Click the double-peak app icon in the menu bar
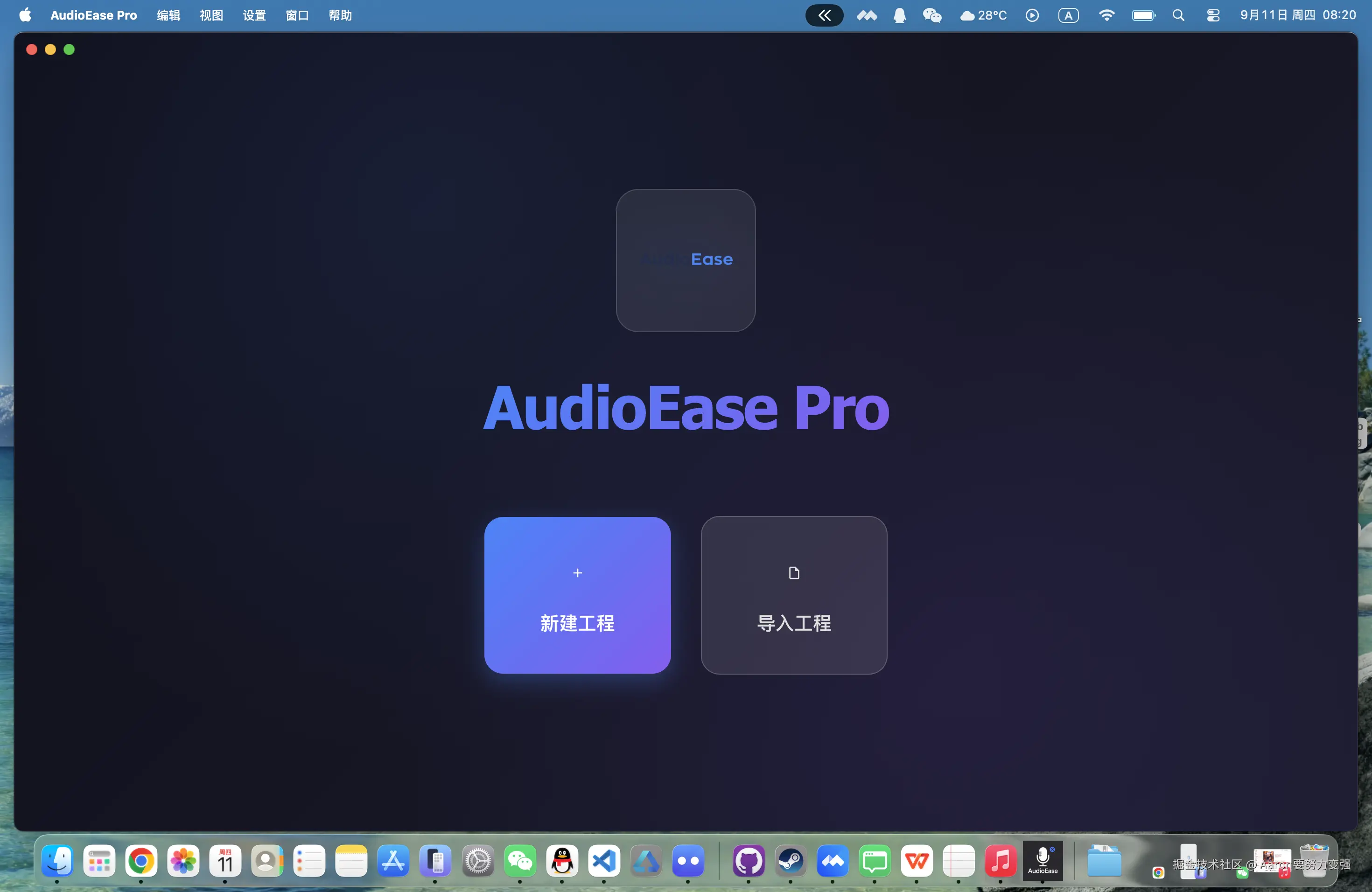The width and height of the screenshot is (1372, 892). (867, 15)
